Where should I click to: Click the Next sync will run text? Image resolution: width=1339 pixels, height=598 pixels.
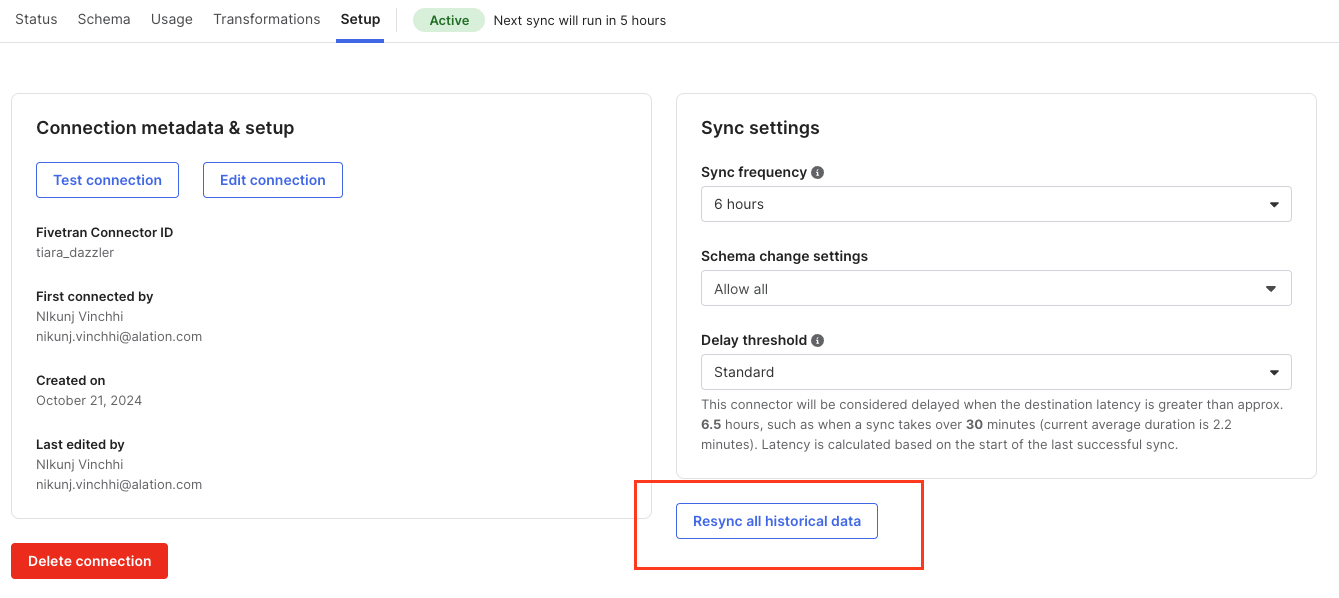(x=580, y=20)
